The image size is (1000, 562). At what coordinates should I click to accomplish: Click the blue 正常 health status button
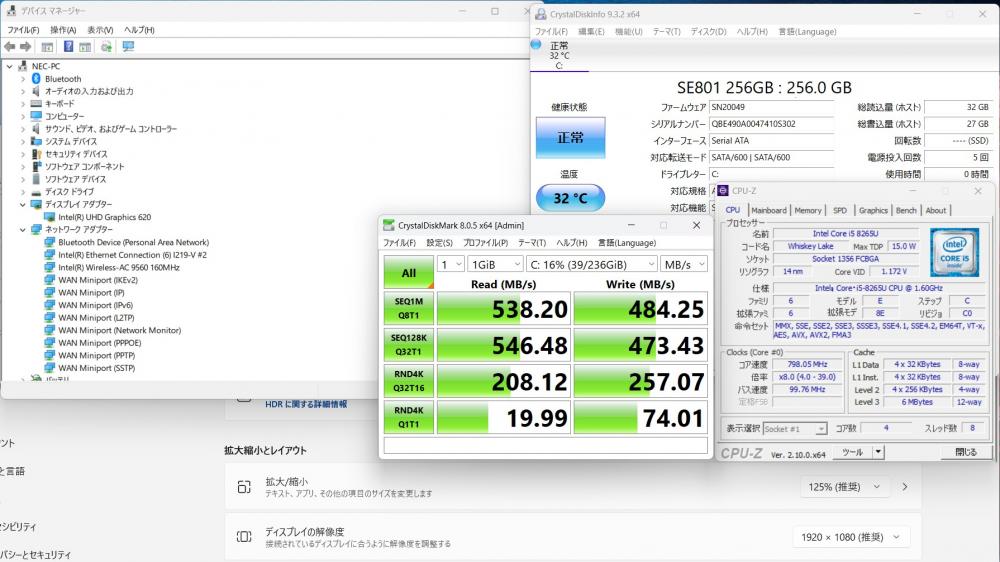tap(570, 137)
